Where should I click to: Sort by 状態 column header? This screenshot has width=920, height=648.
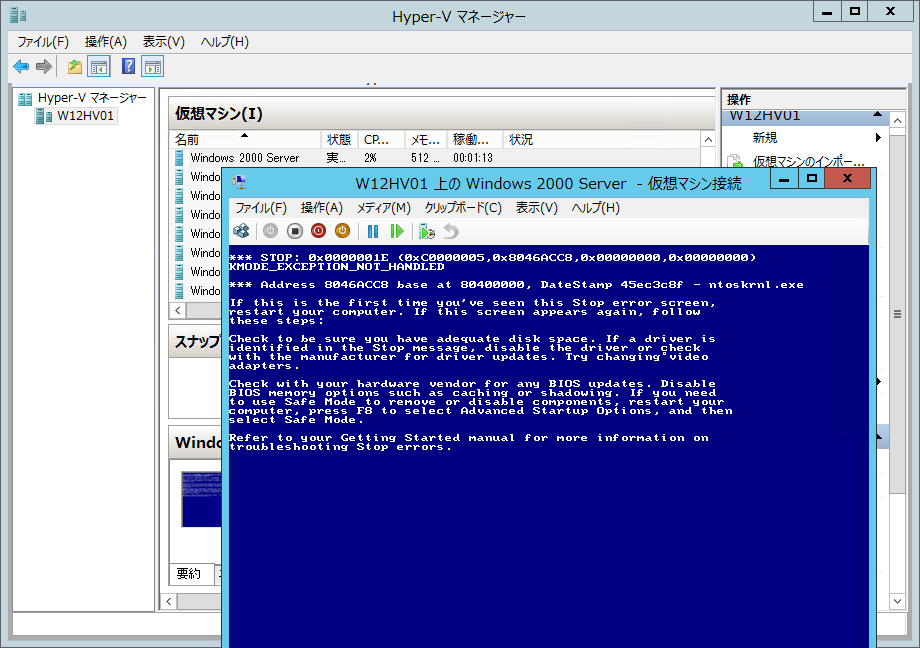point(339,140)
